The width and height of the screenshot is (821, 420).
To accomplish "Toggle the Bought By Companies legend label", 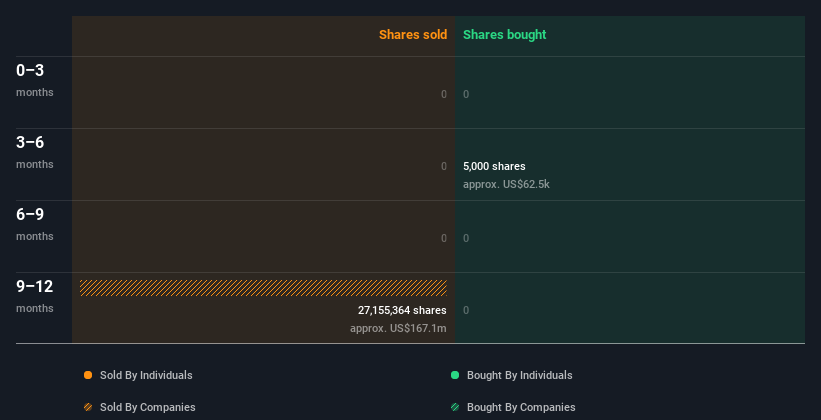I will pos(521,407).
